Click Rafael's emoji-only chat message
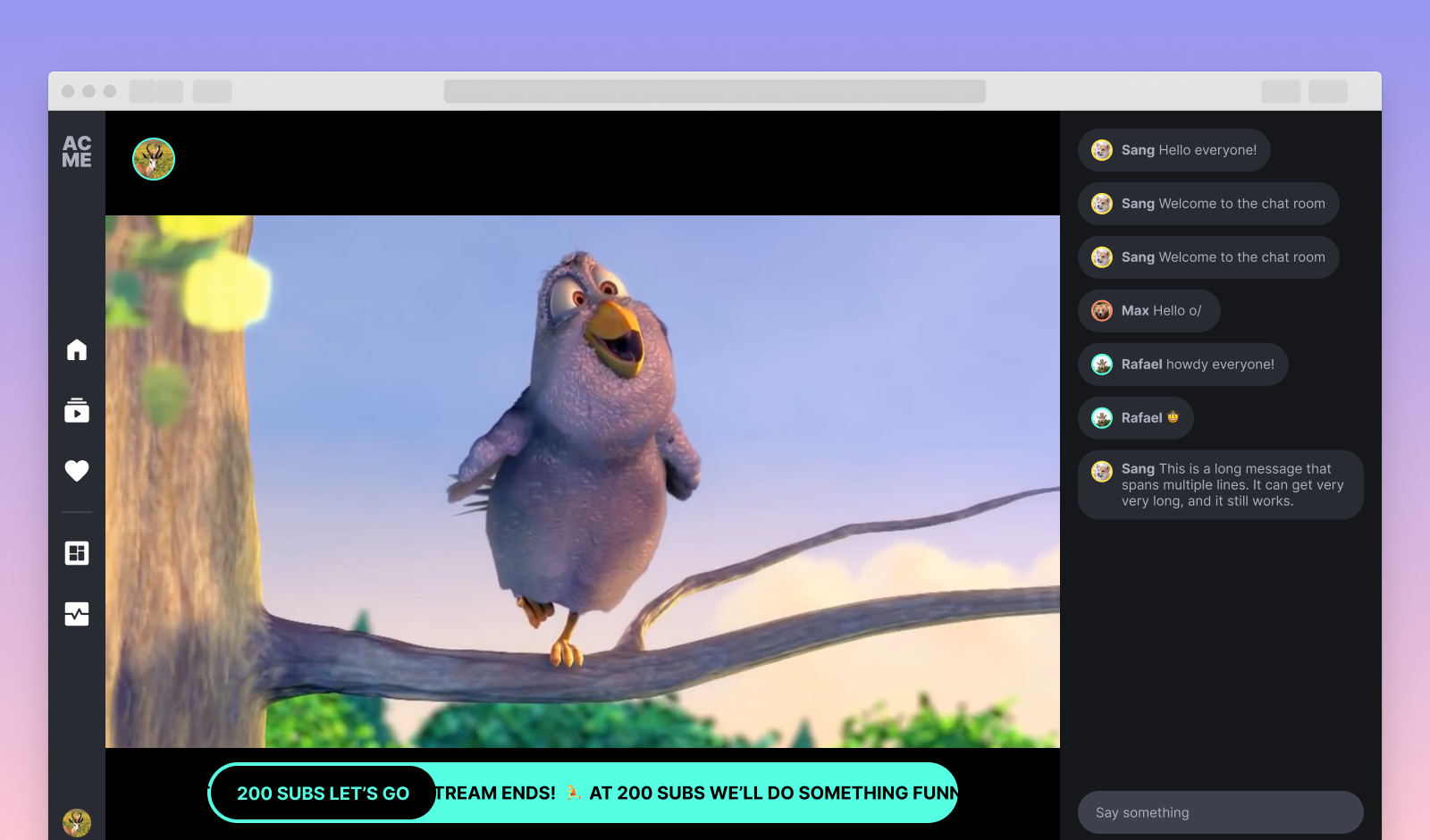This screenshot has height=840, width=1430. tap(1136, 418)
